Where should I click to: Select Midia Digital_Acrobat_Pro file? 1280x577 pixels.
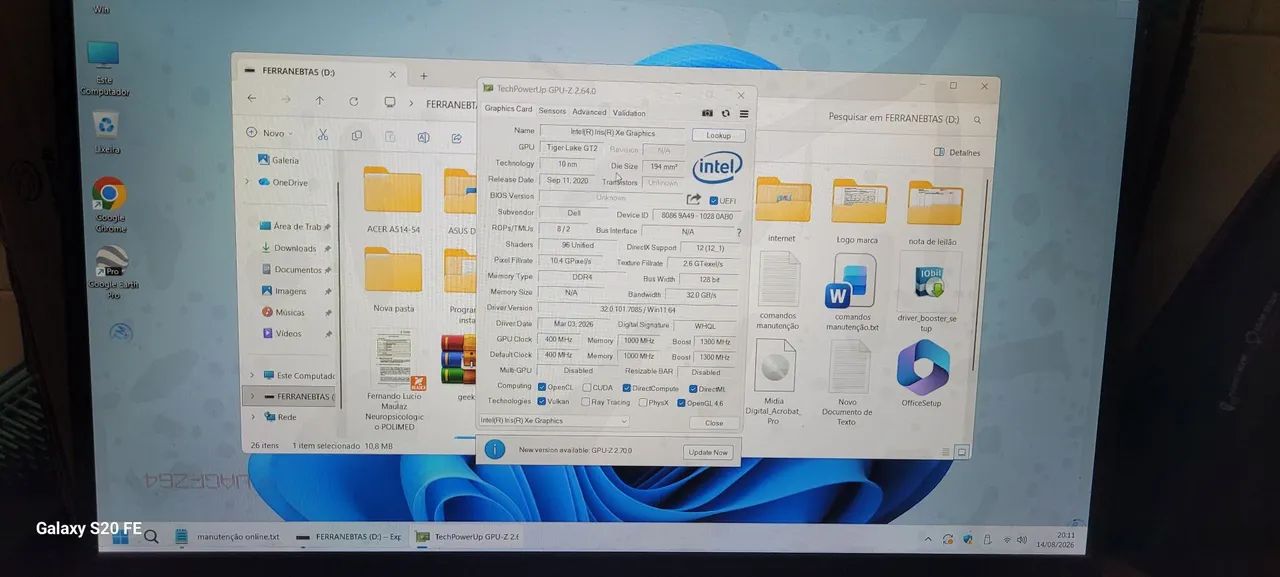coord(775,381)
